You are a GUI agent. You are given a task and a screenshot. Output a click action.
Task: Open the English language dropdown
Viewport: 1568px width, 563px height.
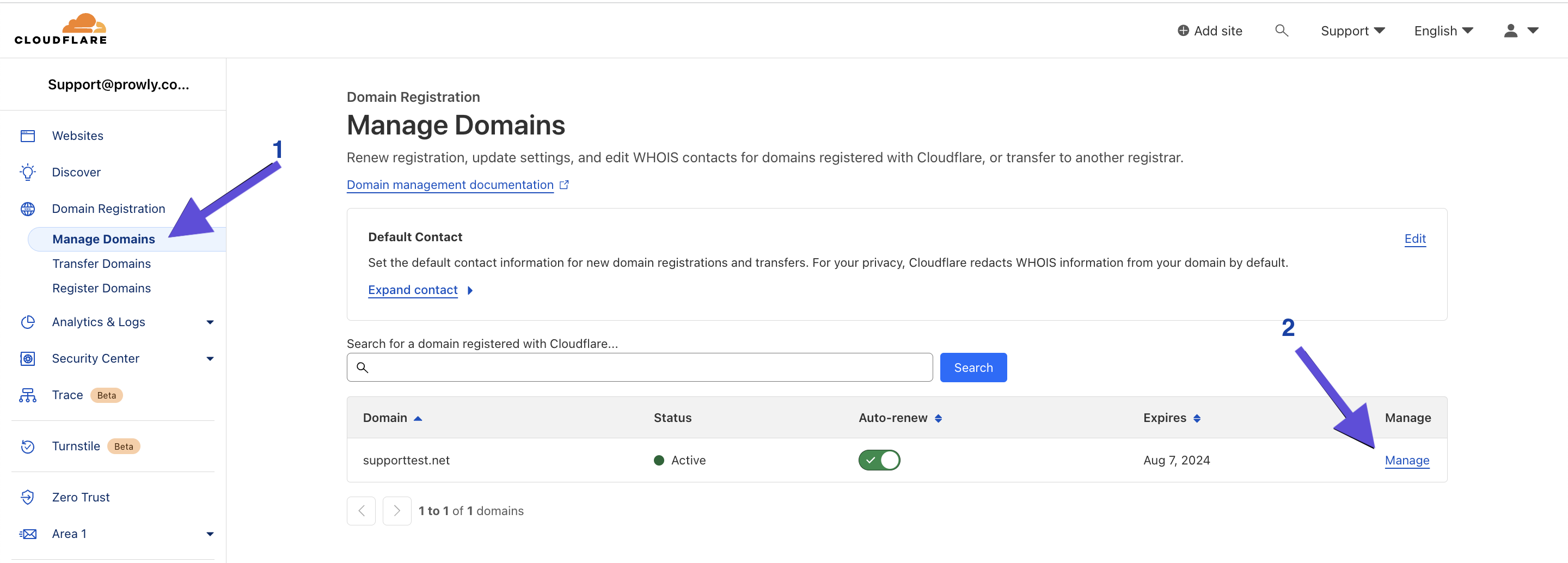[1443, 30]
